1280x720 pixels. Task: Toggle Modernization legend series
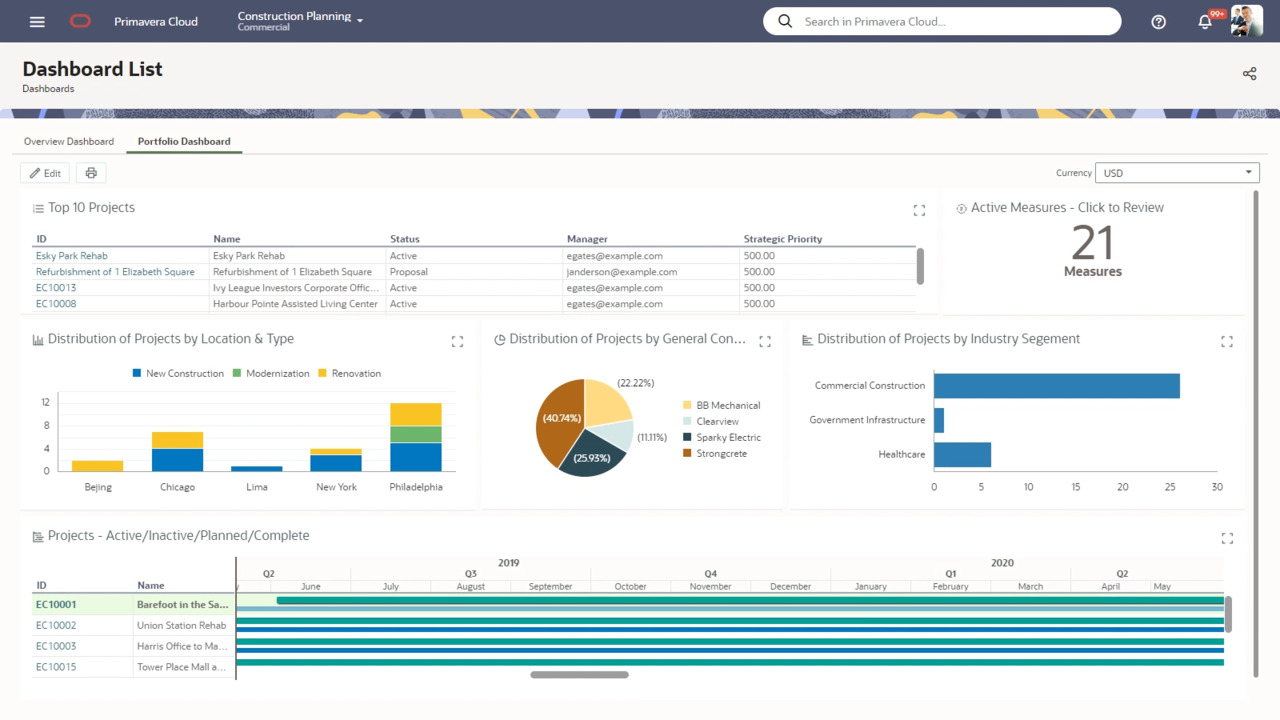click(x=271, y=373)
